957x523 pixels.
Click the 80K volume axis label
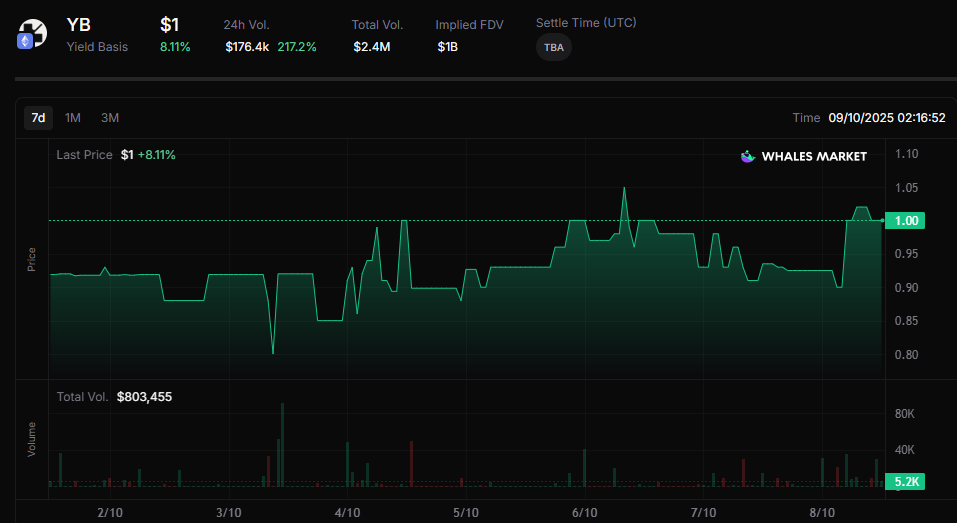click(x=905, y=414)
